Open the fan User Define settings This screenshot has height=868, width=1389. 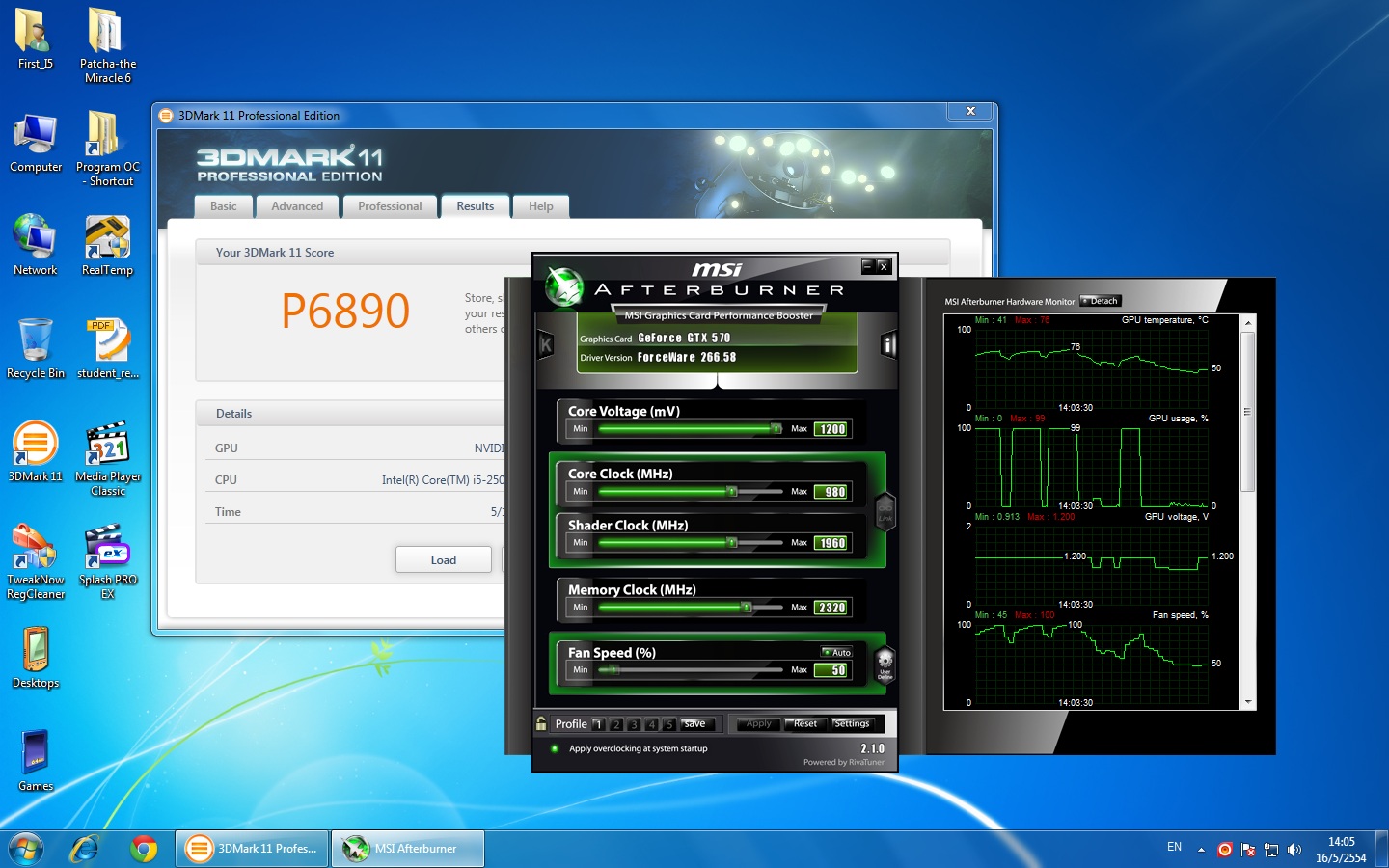(885, 665)
